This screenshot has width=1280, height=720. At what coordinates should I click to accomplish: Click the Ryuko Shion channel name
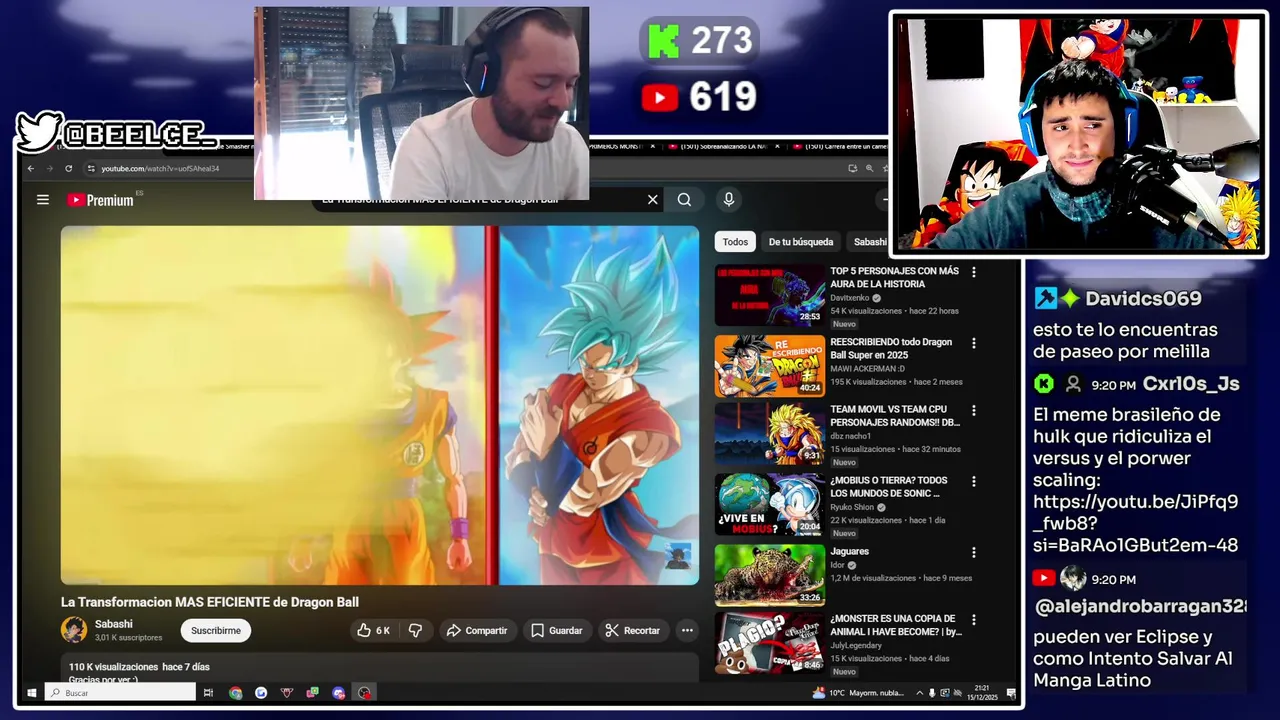[x=852, y=507]
